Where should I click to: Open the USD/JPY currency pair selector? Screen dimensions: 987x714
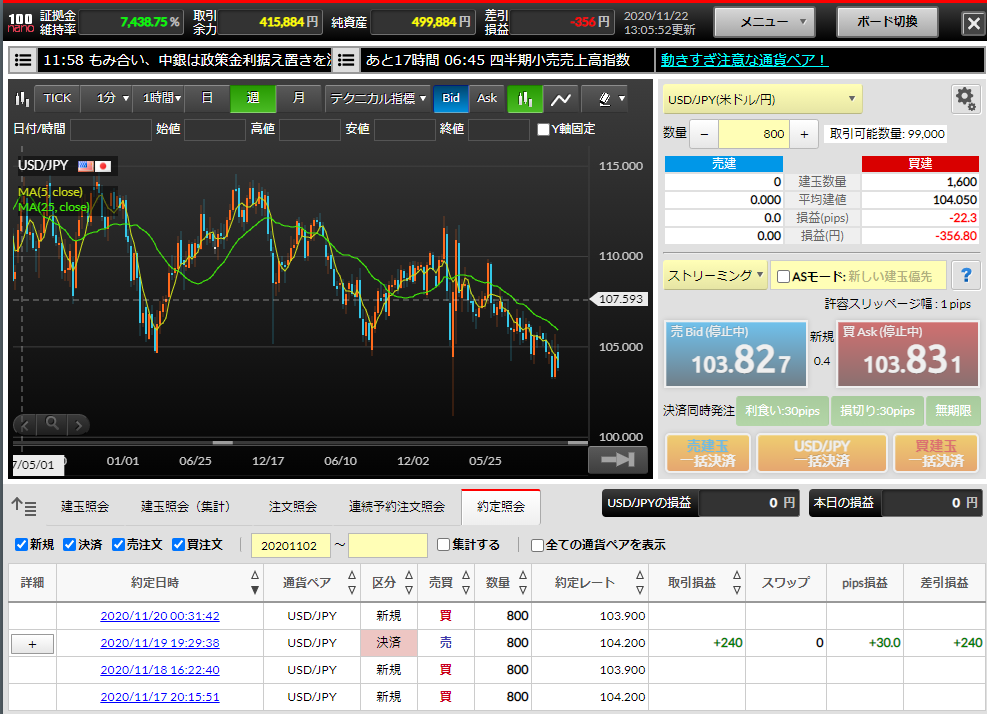coord(762,99)
